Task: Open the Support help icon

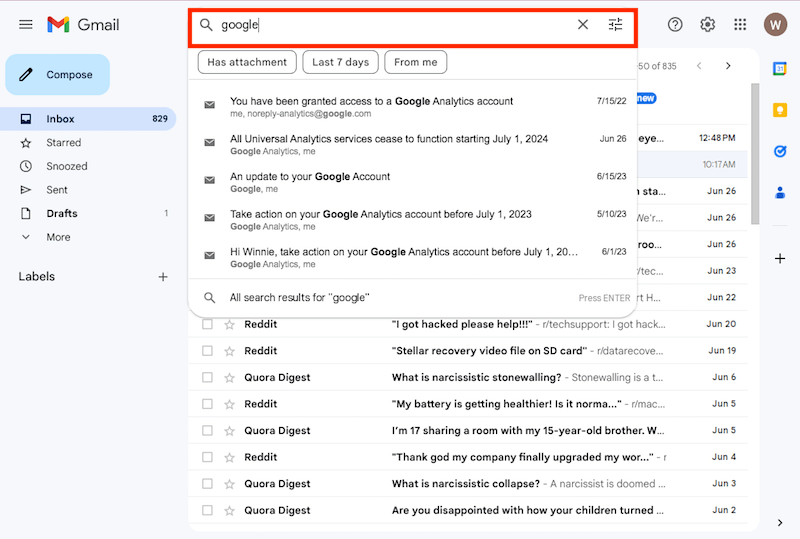Action: (x=675, y=24)
